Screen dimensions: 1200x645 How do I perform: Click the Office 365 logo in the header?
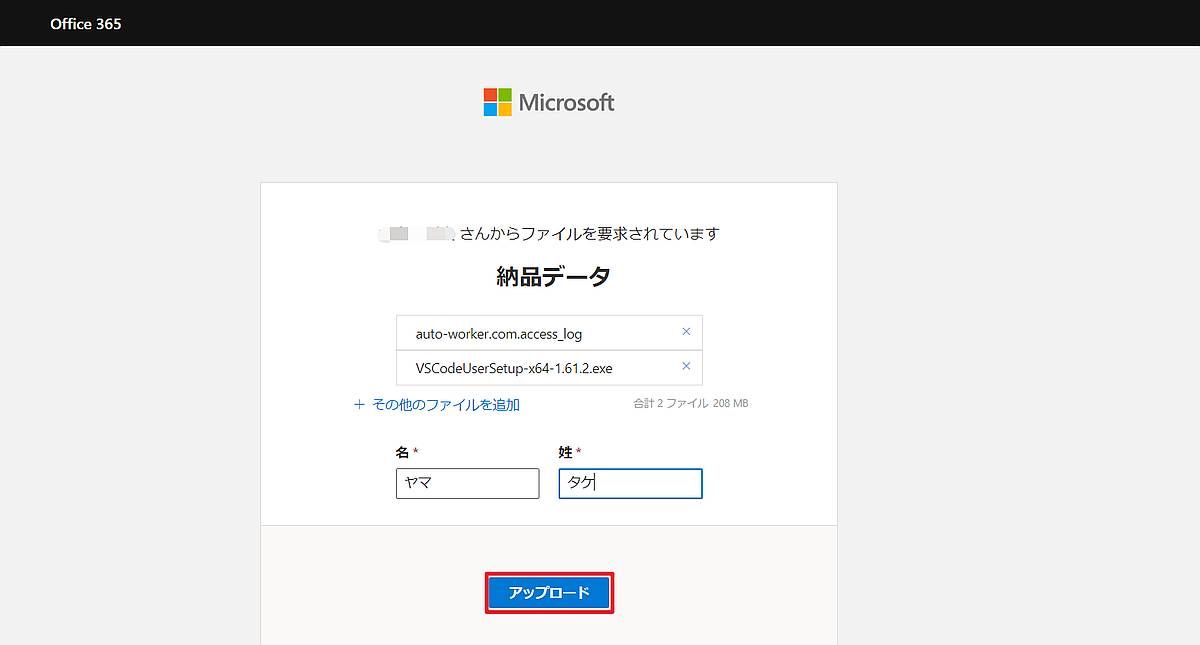[x=85, y=23]
